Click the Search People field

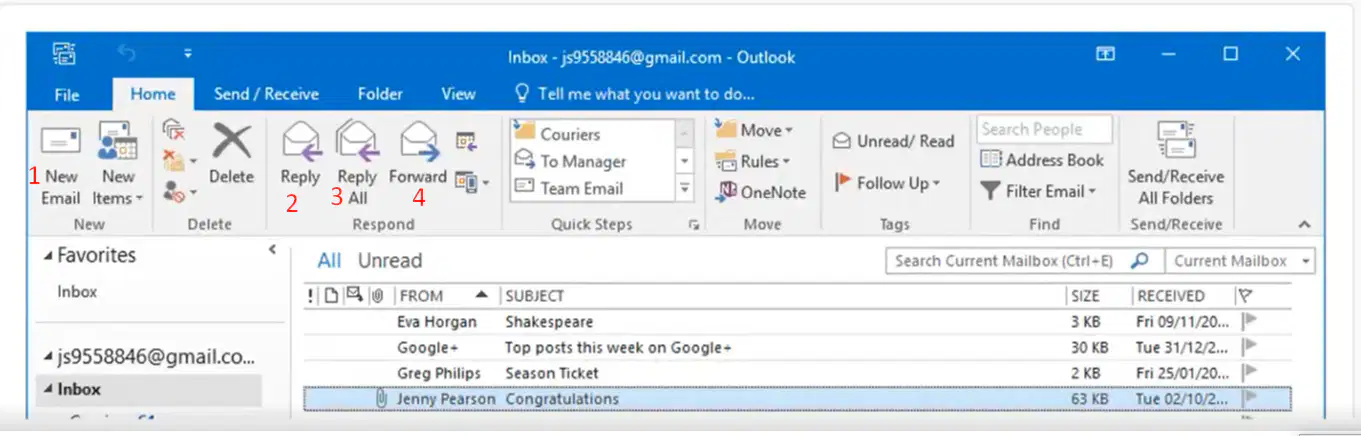[x=1044, y=129]
